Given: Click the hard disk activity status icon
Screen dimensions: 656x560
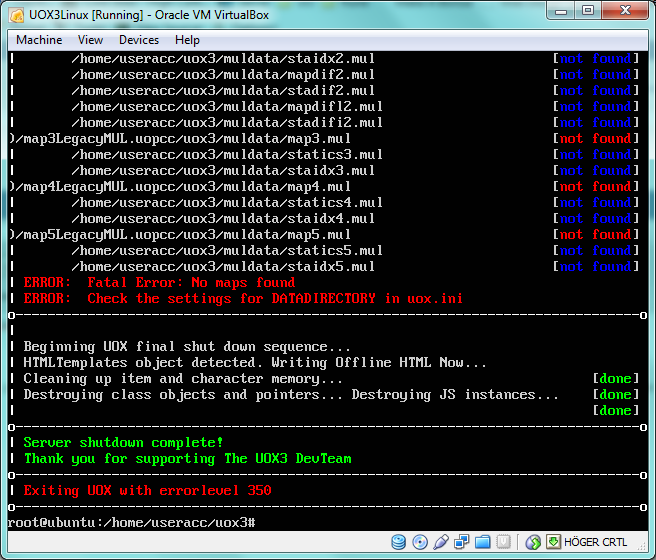Looking at the screenshot, I should (x=398, y=542).
